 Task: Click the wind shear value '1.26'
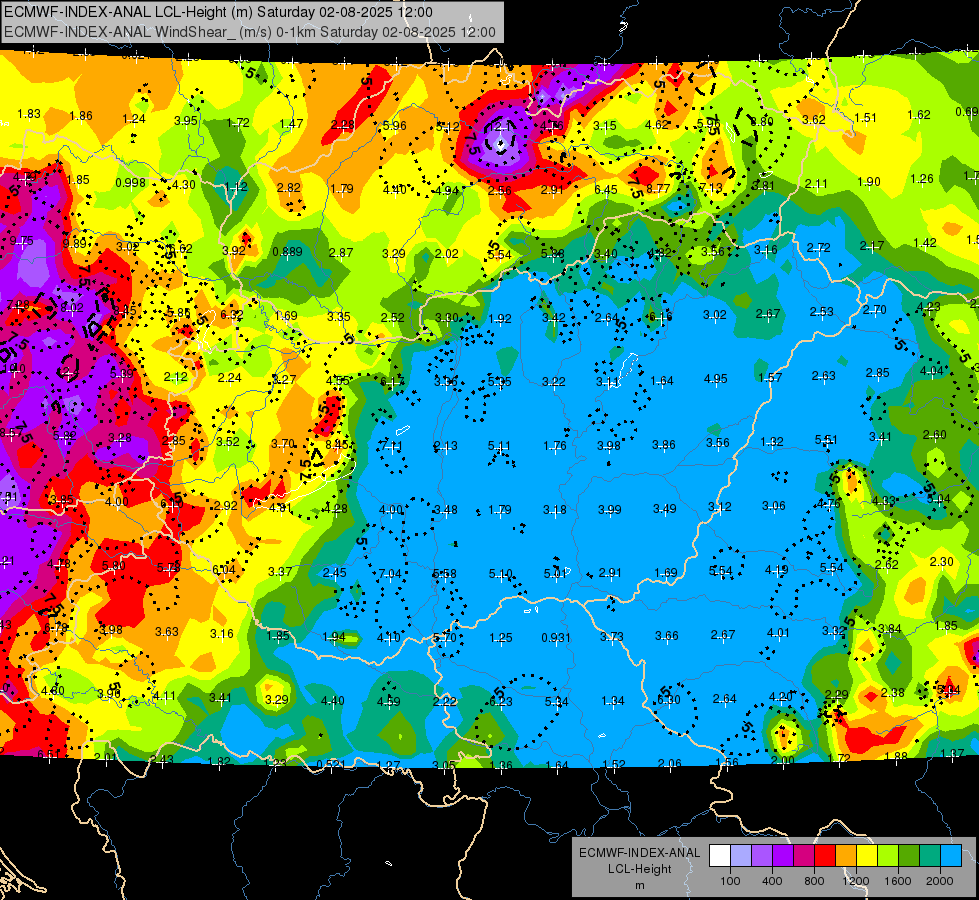pyautogui.click(x=922, y=179)
